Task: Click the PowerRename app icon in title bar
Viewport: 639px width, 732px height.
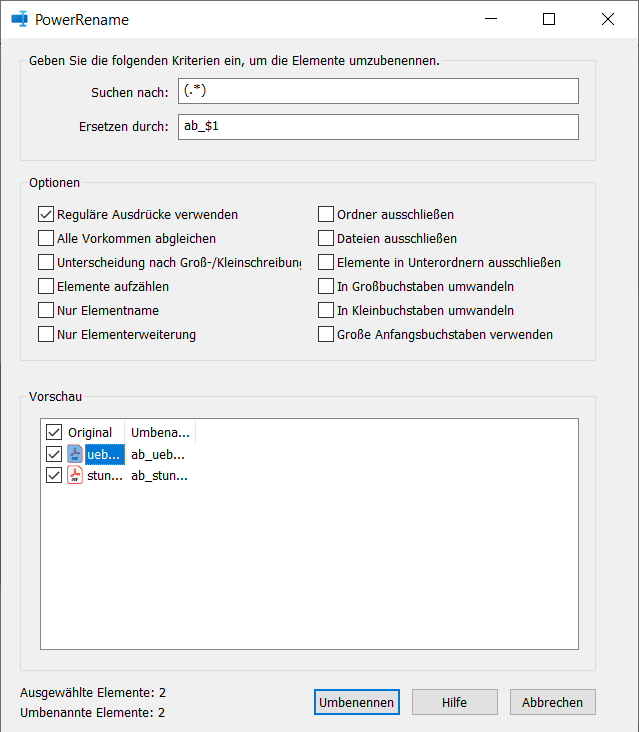Action: tap(20, 20)
